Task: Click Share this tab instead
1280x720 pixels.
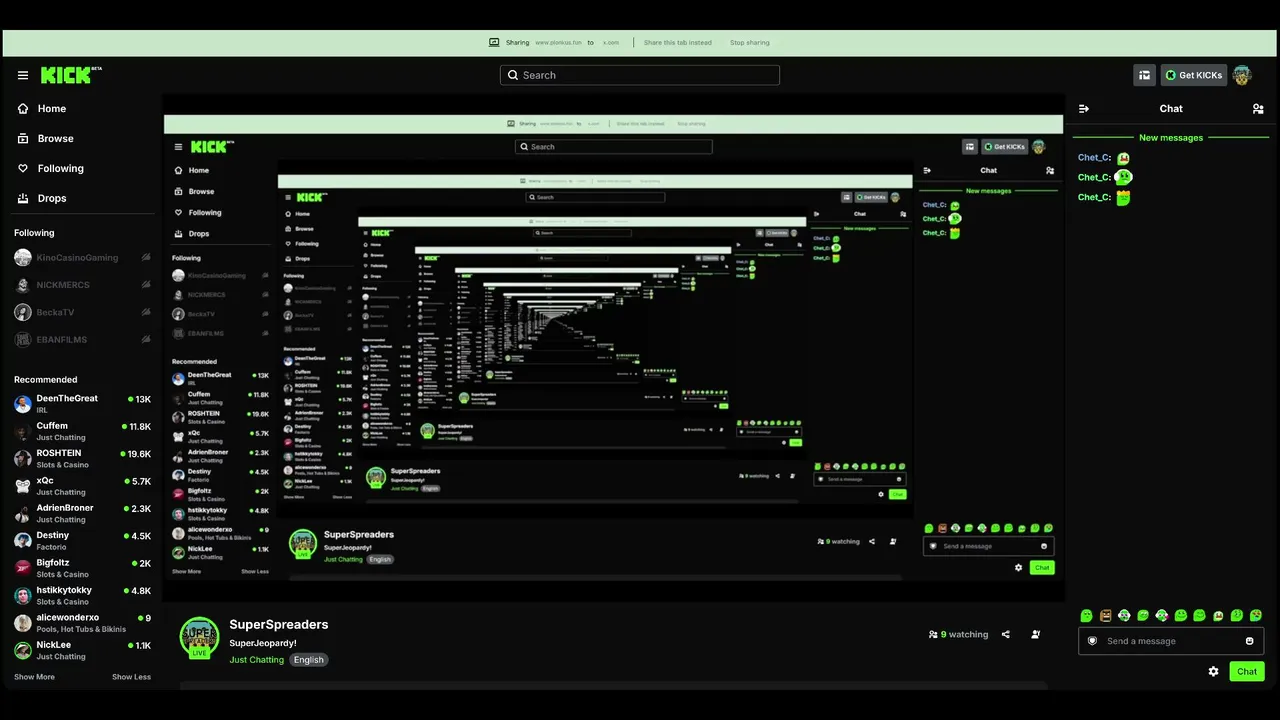Action: (x=678, y=43)
